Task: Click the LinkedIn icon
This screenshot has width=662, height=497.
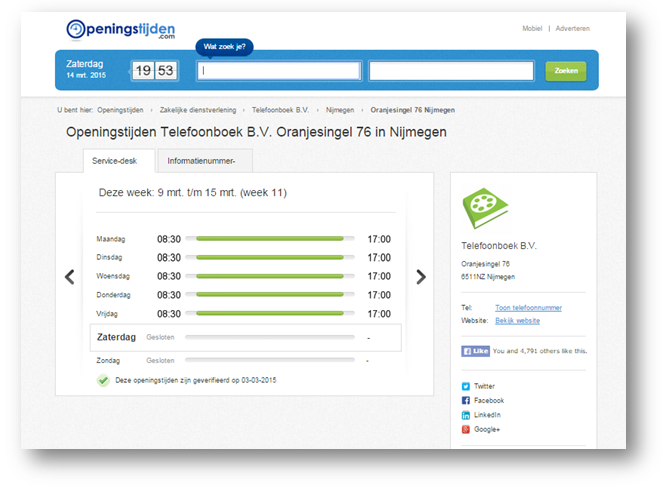Action: tap(466, 415)
